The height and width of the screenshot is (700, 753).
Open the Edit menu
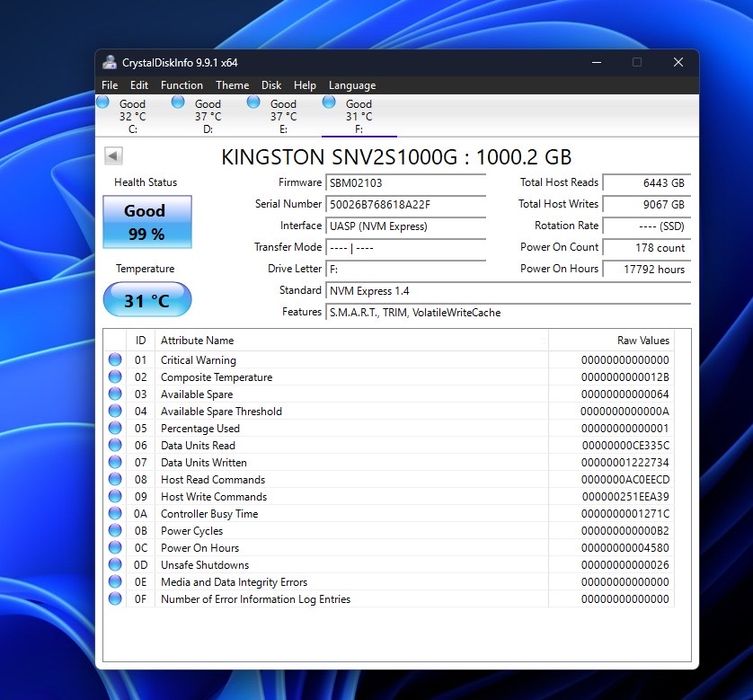(139, 85)
